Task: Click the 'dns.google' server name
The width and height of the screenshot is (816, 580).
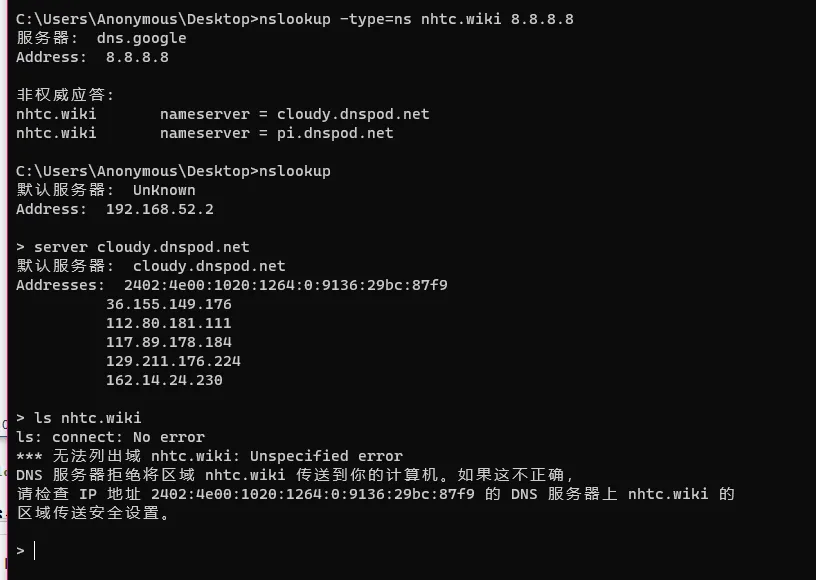Action: 142,38
